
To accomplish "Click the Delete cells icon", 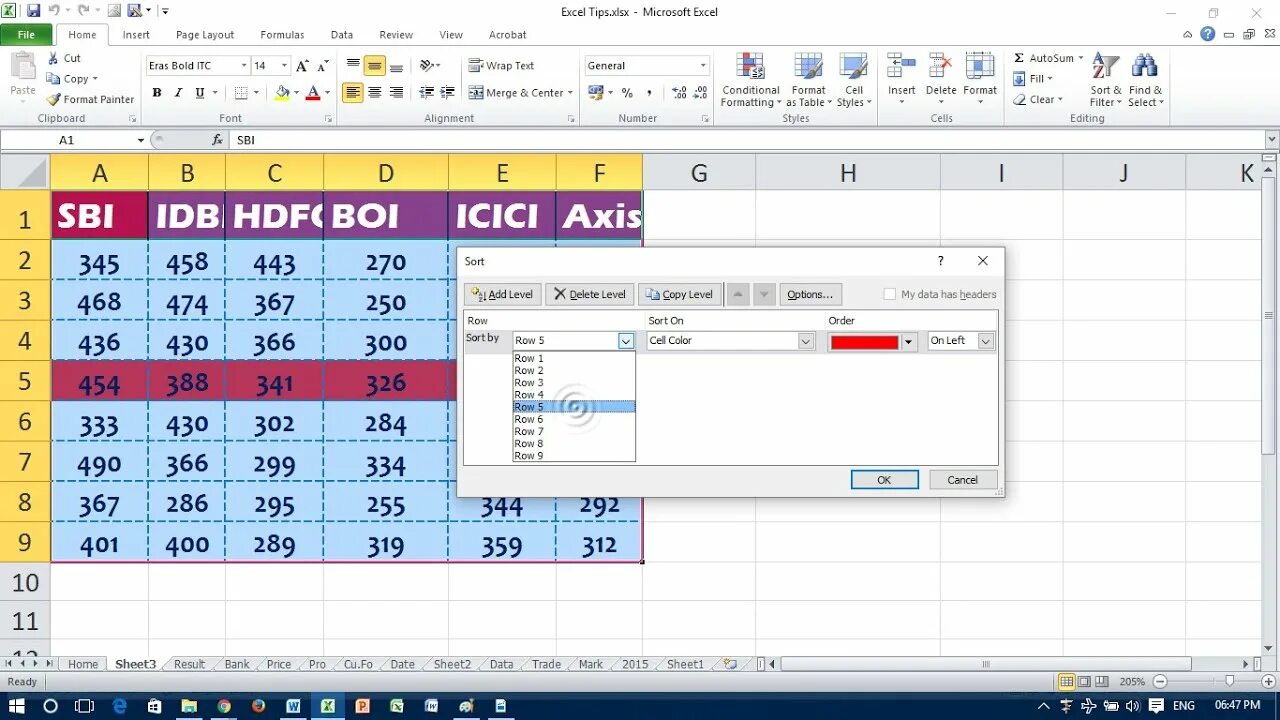I will click(x=941, y=66).
